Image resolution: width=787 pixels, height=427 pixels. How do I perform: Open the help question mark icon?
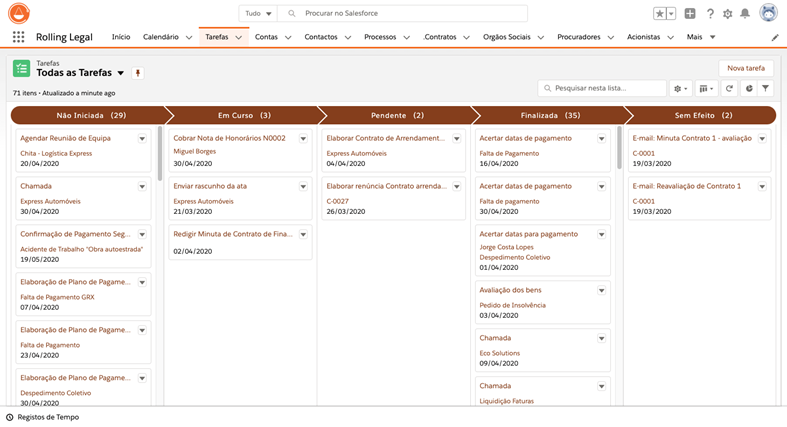point(710,14)
